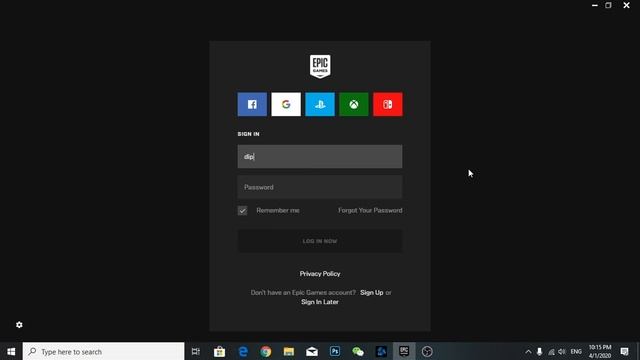Image resolution: width=640 pixels, height=360 pixels.
Task: Open WeChat from taskbar
Action: tap(358, 351)
